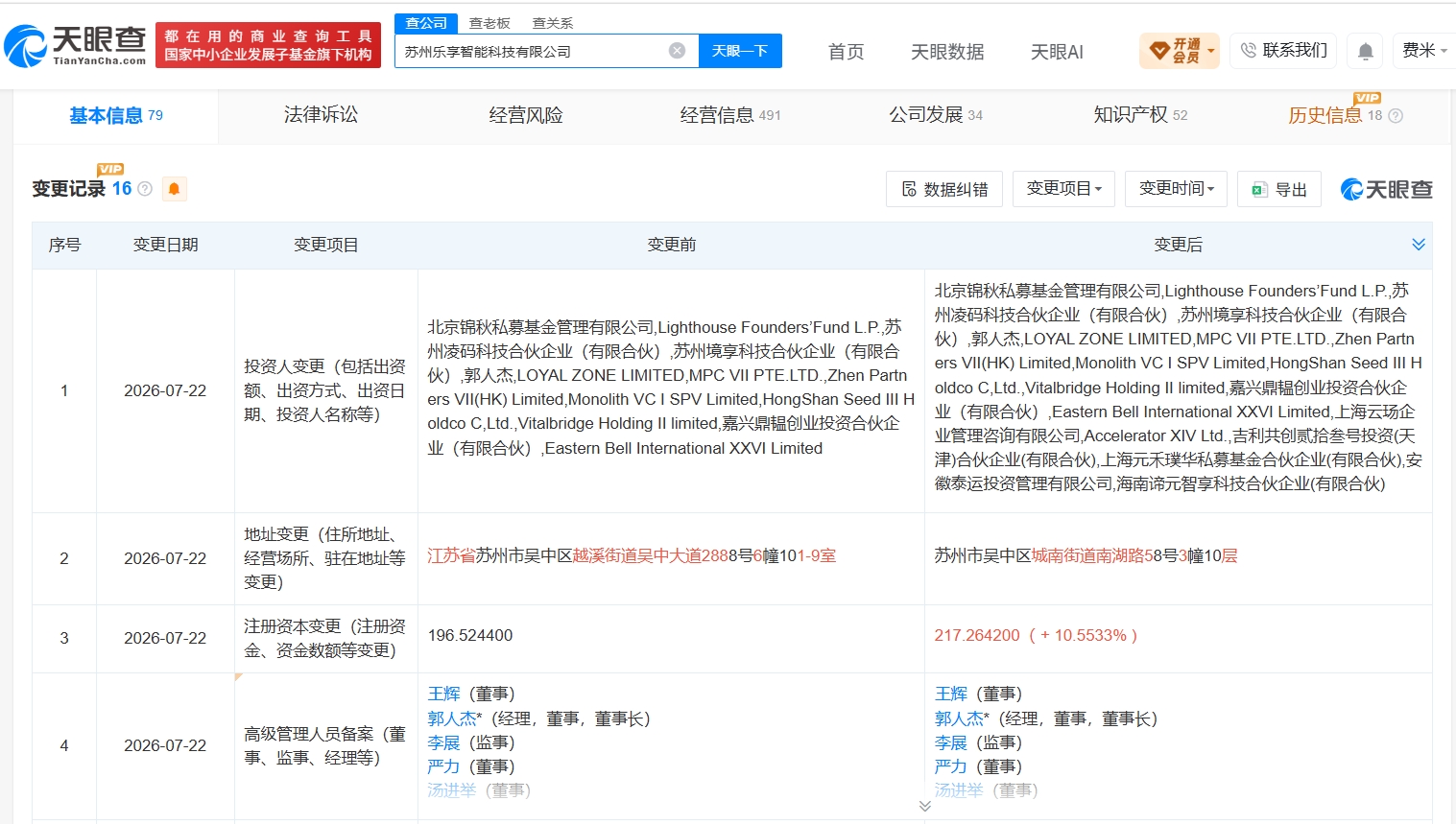The width and height of the screenshot is (1456, 824).
Task: Click the old address 江苏省苏州市吴中区越溪街道
Action: [x=632, y=555]
